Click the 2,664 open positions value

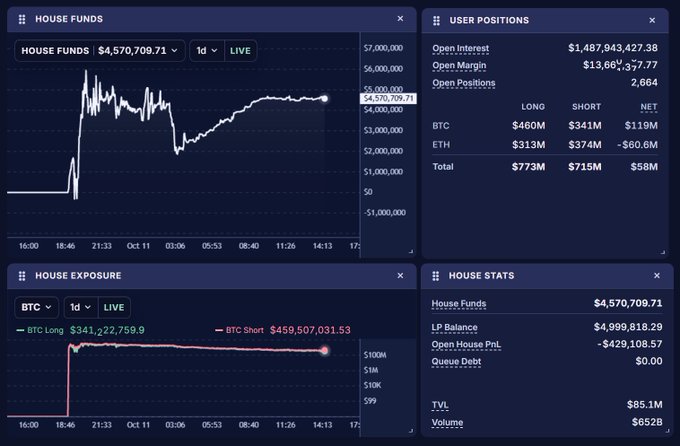644,82
